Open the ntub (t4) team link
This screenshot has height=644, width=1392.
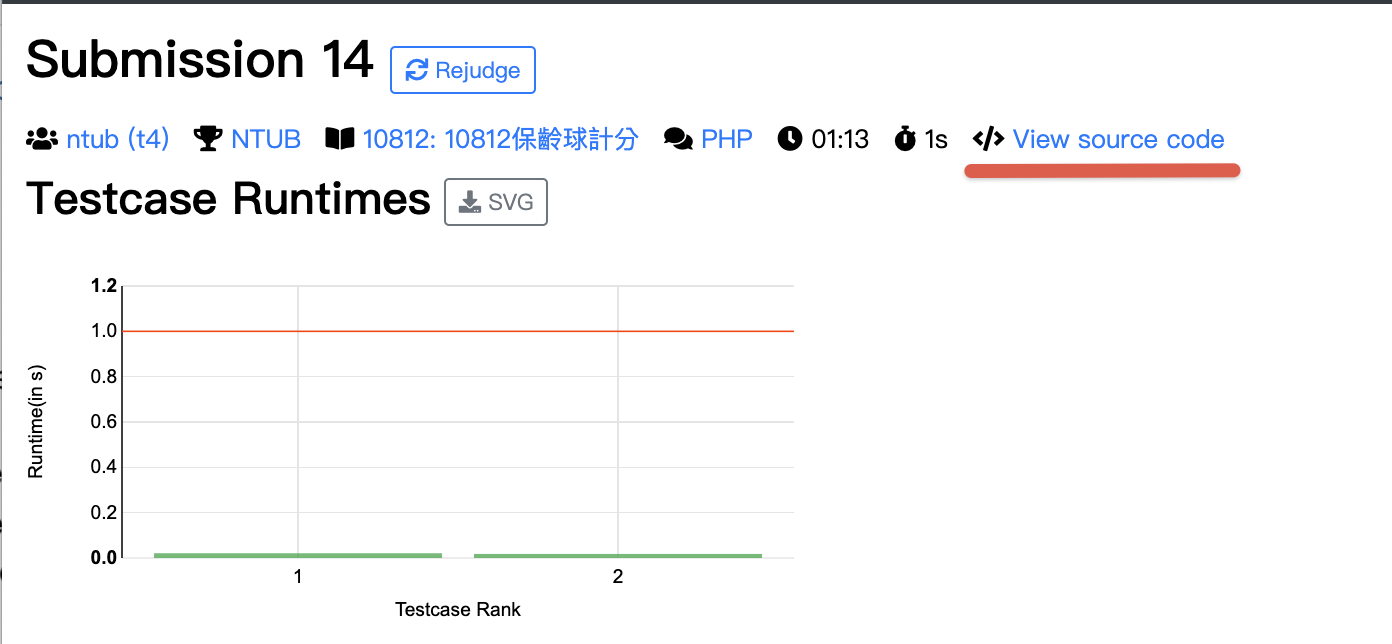[118, 139]
